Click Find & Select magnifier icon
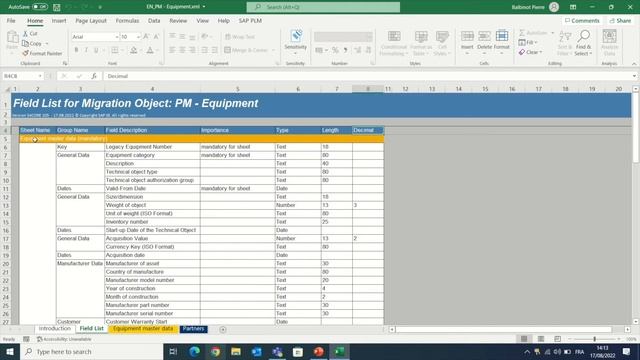Image resolution: width=640 pixels, height=360 pixels. pos(584,37)
